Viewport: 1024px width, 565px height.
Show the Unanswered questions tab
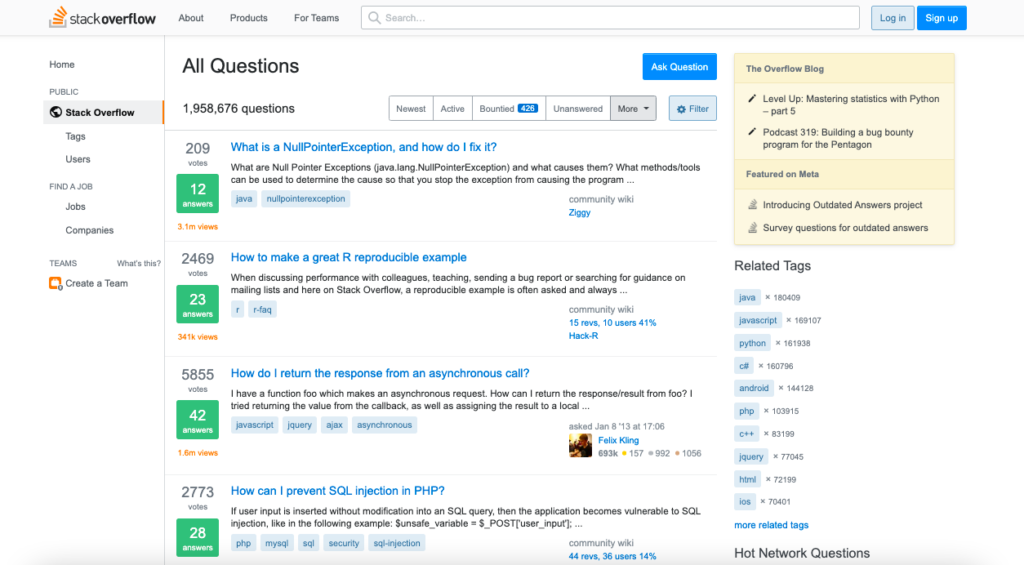578,109
